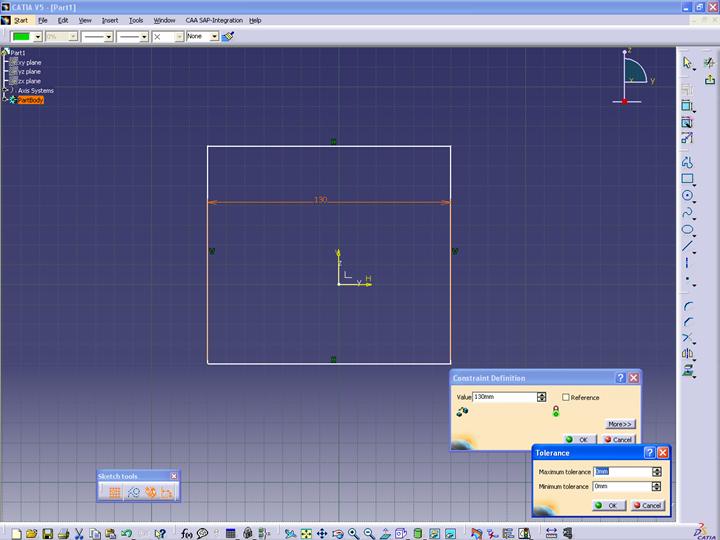Select the Ellipse sketch tool
Image resolution: width=720 pixels, height=540 pixels.
(x=687, y=229)
